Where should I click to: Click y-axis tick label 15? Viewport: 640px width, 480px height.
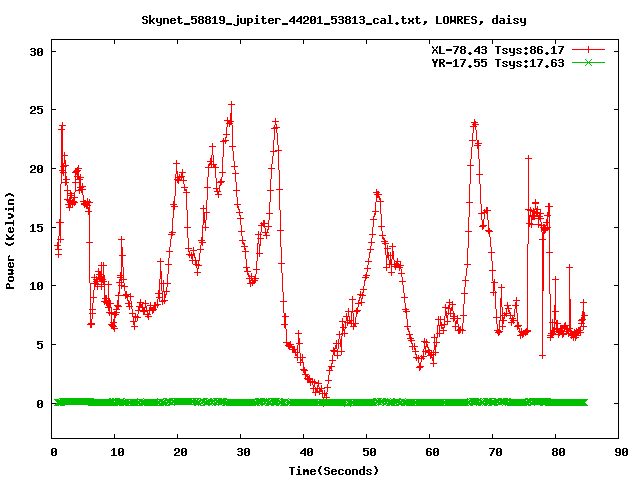pyautogui.click(x=36, y=227)
